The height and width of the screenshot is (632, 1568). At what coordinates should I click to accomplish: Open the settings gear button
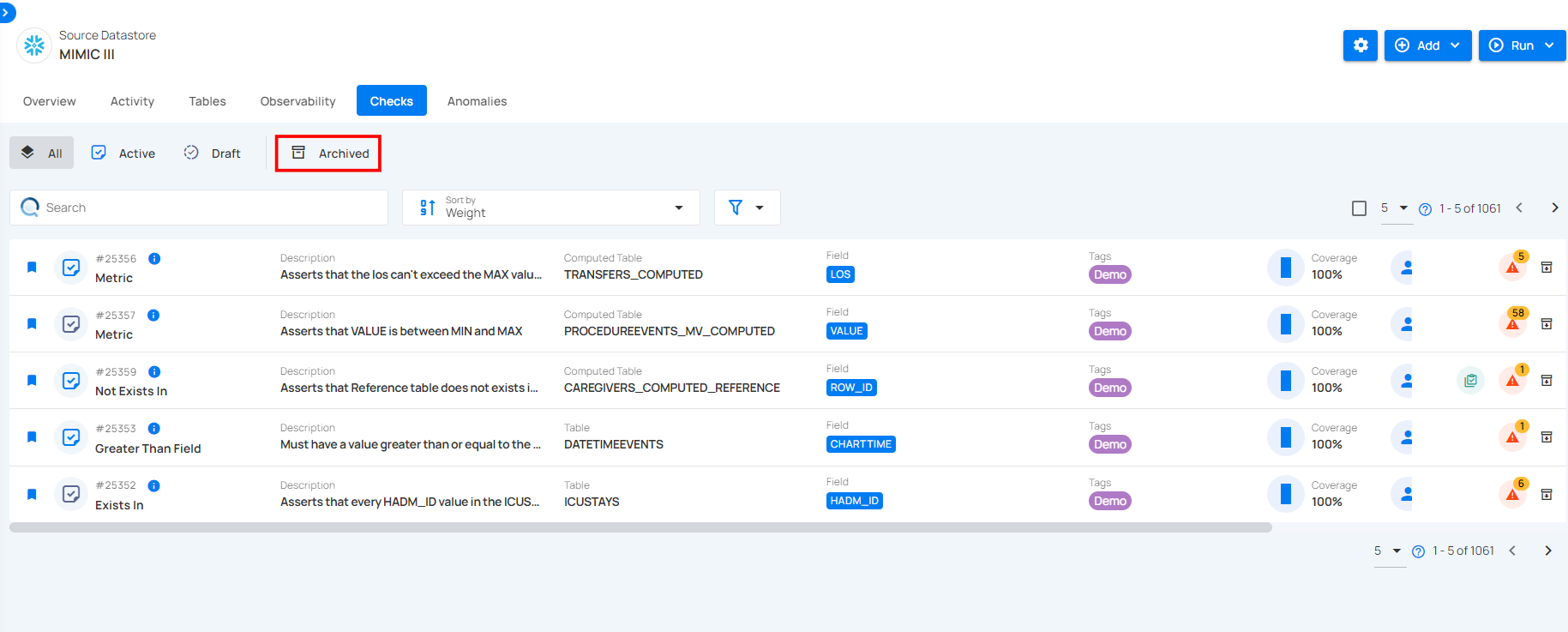1361,45
